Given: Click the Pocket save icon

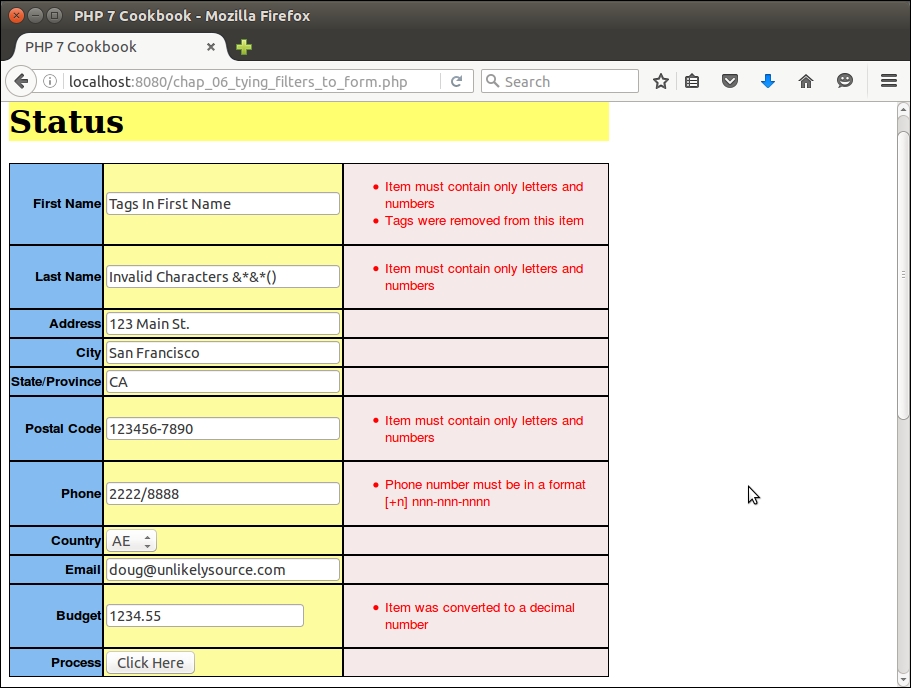Looking at the screenshot, I should point(730,82).
